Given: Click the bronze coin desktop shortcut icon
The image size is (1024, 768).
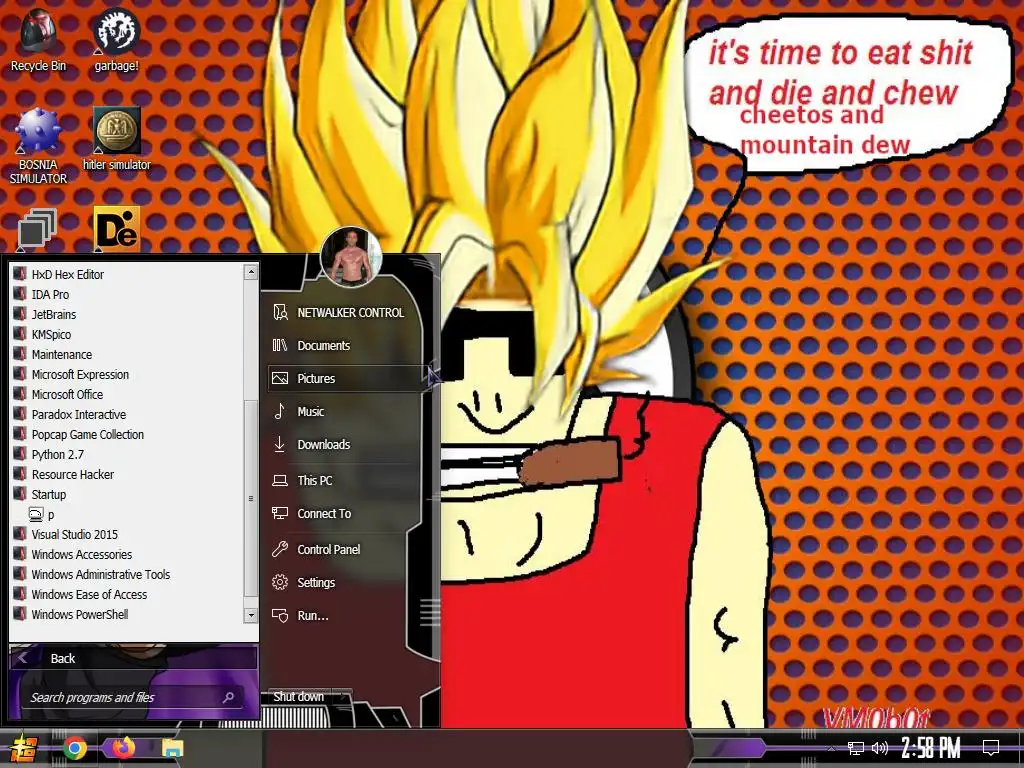Looking at the screenshot, I should click(x=117, y=130).
